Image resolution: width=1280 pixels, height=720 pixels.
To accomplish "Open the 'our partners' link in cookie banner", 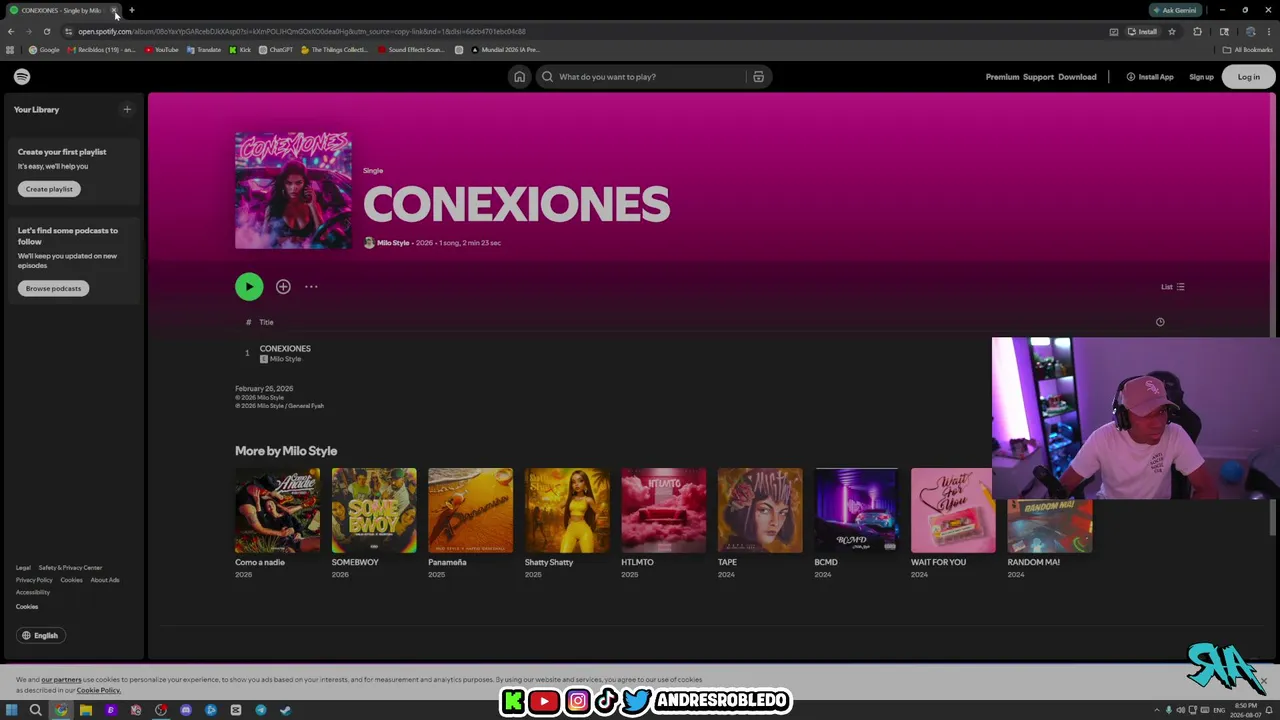I will click(61, 680).
